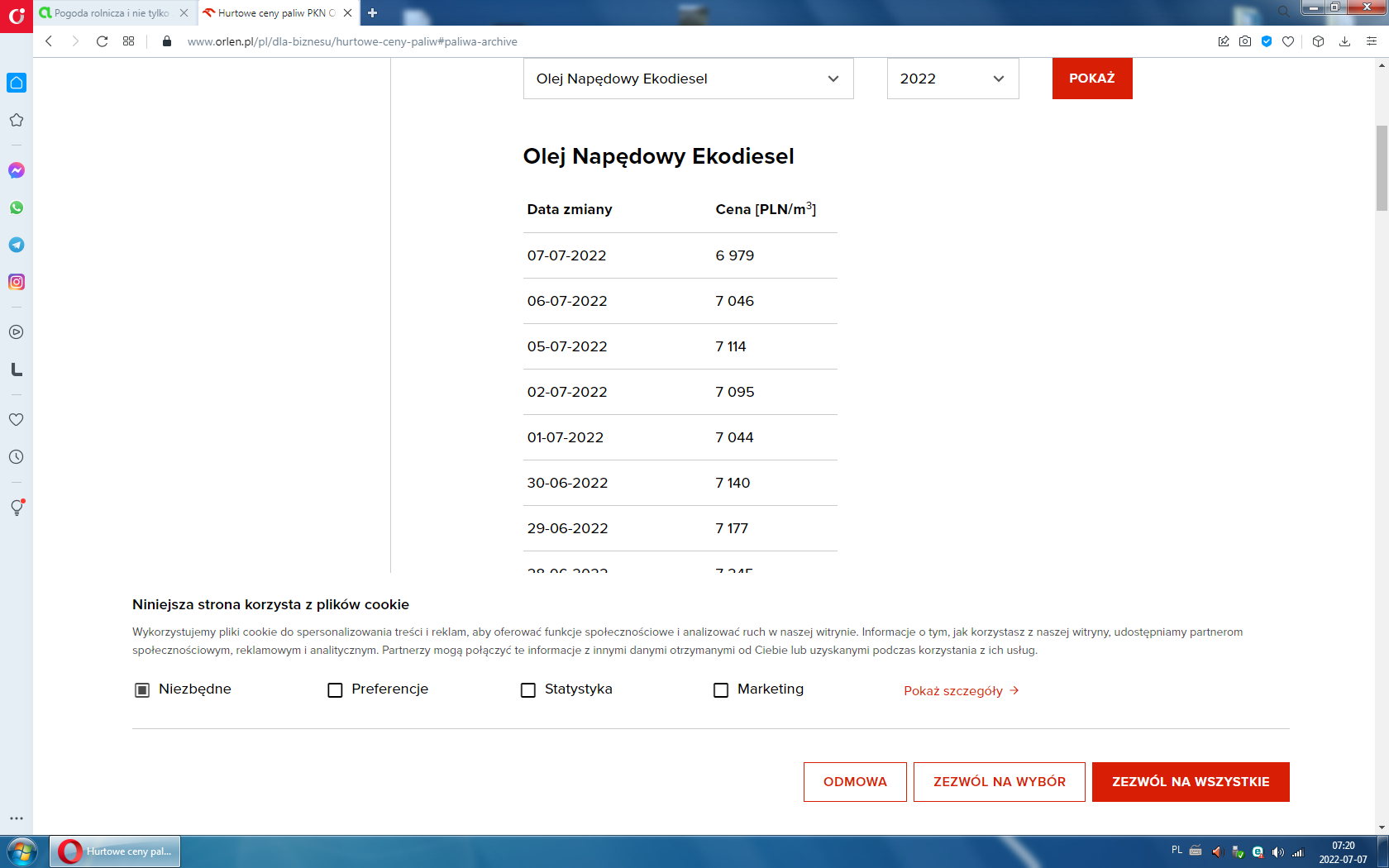Open browsing history clock icon
This screenshot has width=1389, height=868.
(17, 457)
